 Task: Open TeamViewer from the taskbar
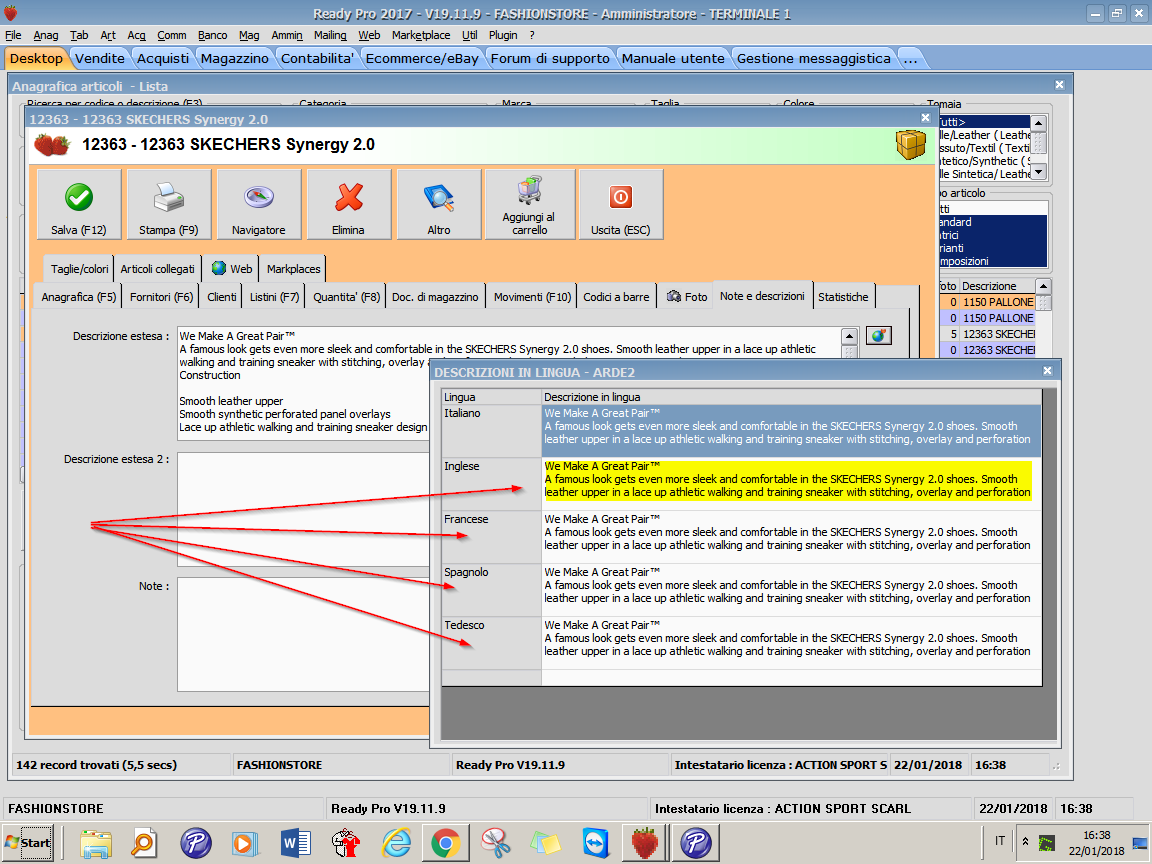coord(596,843)
